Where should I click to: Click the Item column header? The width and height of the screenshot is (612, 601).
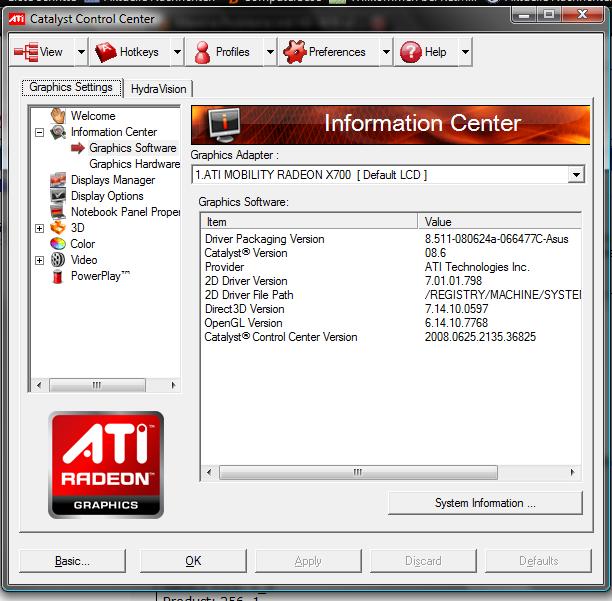[x=309, y=222]
